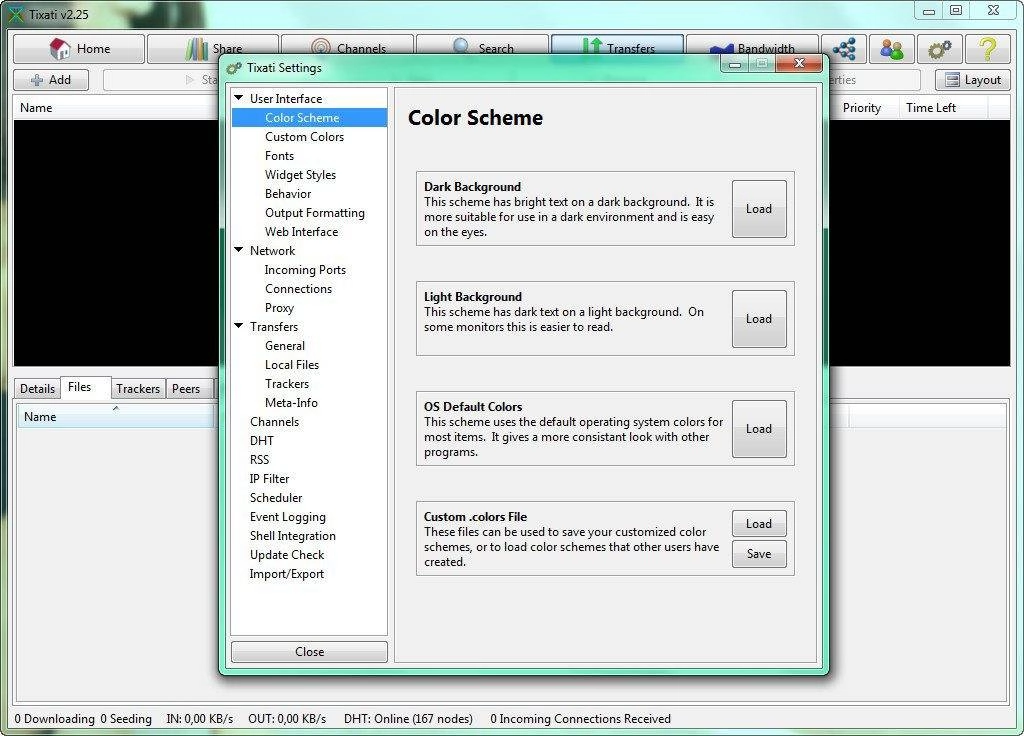1024x736 pixels.
Task: Collapse the User Interface tree section
Action: click(x=239, y=98)
